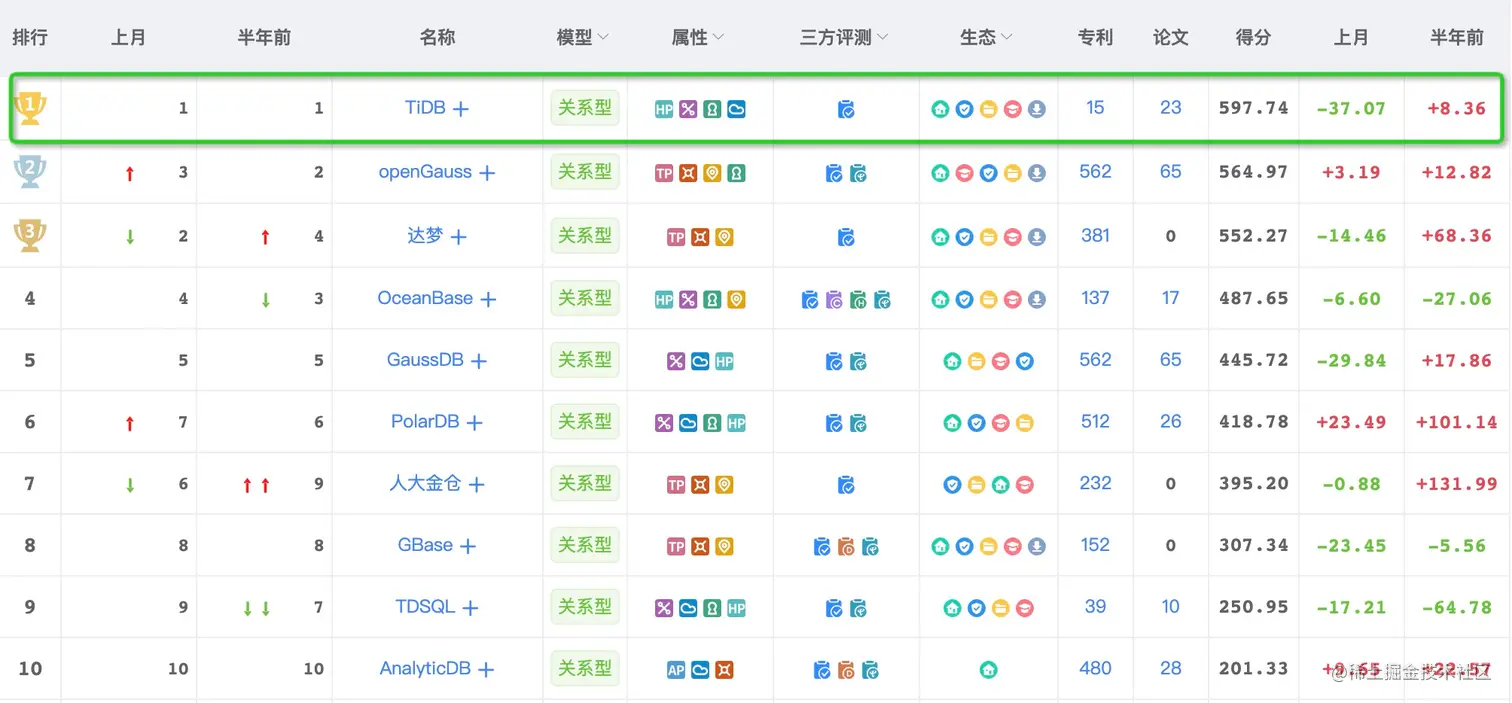Click the bronze third-place trophy icon
The height and width of the screenshot is (703, 1512).
click(x=30, y=235)
